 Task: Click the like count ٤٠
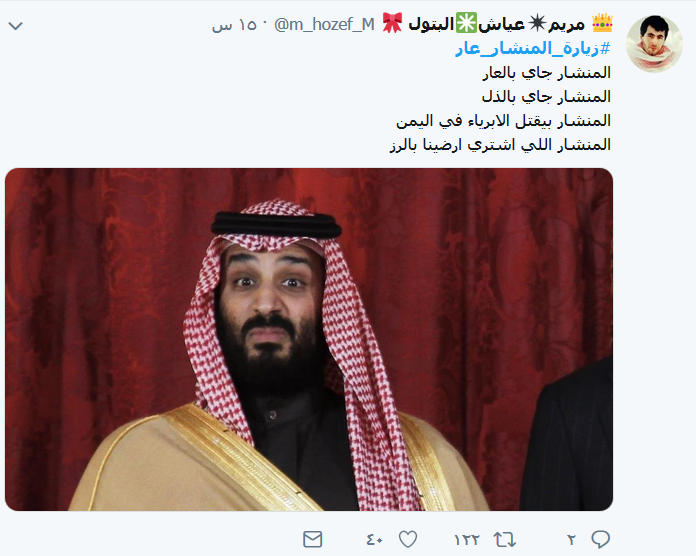374,539
